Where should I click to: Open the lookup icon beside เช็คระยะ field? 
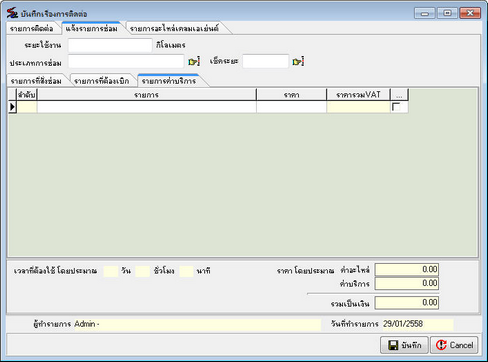tap(298, 62)
